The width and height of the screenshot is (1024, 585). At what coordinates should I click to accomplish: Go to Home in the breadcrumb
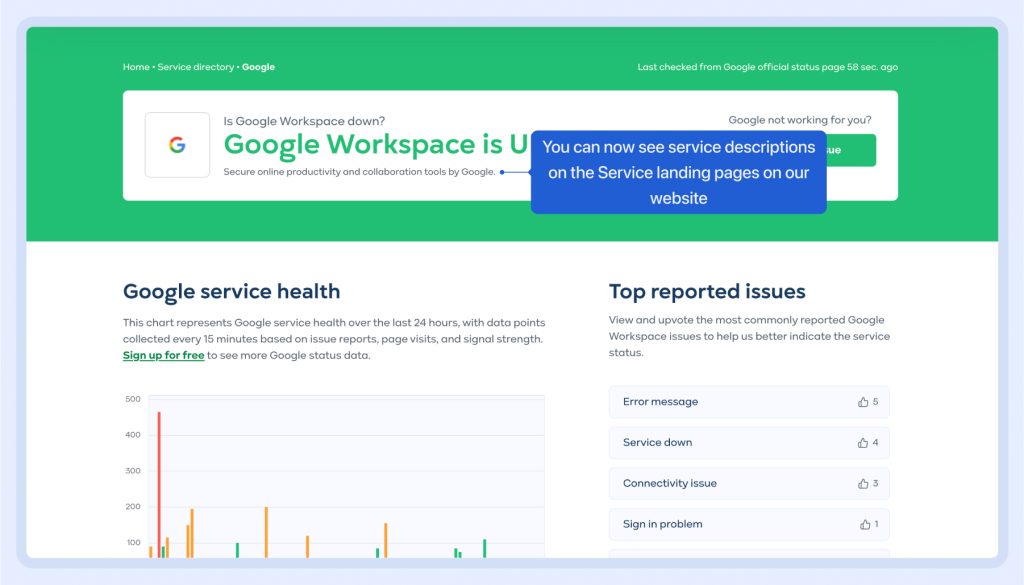(136, 67)
